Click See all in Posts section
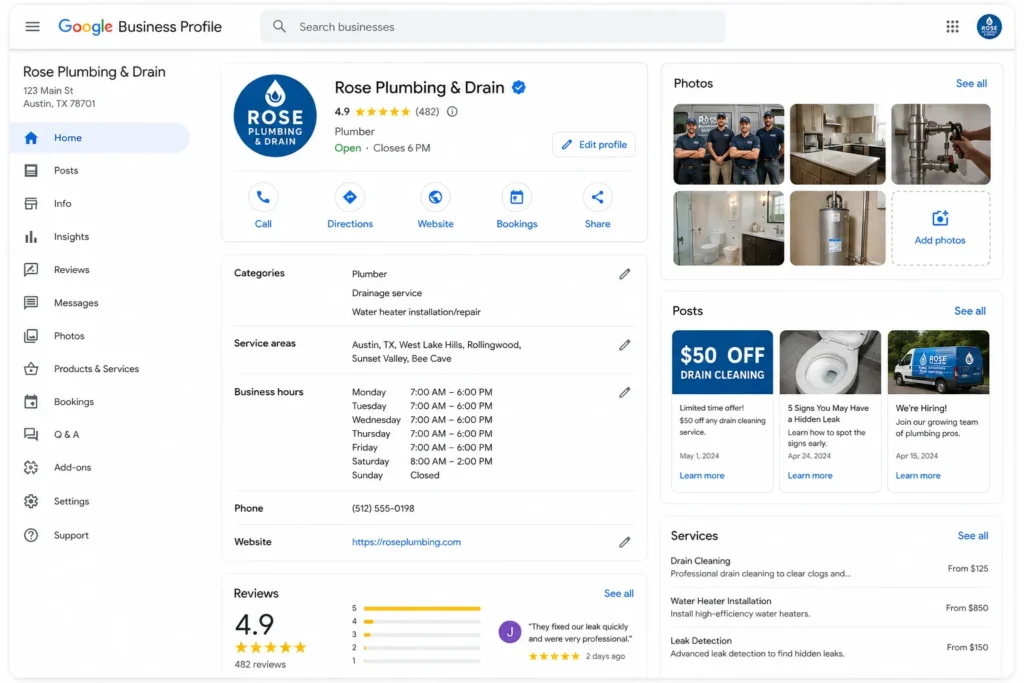Screen dimensions: 1024x683 pos(970,311)
